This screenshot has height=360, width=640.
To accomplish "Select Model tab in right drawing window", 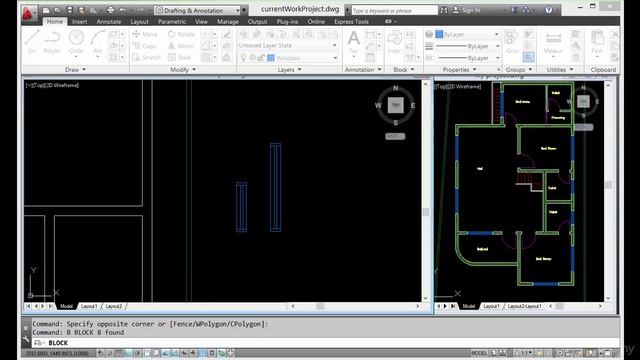I will point(469,306).
